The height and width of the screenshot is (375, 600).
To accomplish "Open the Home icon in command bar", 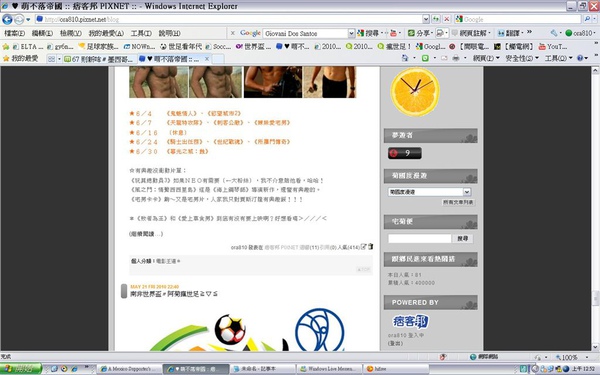I will pyautogui.click(x=405, y=58).
